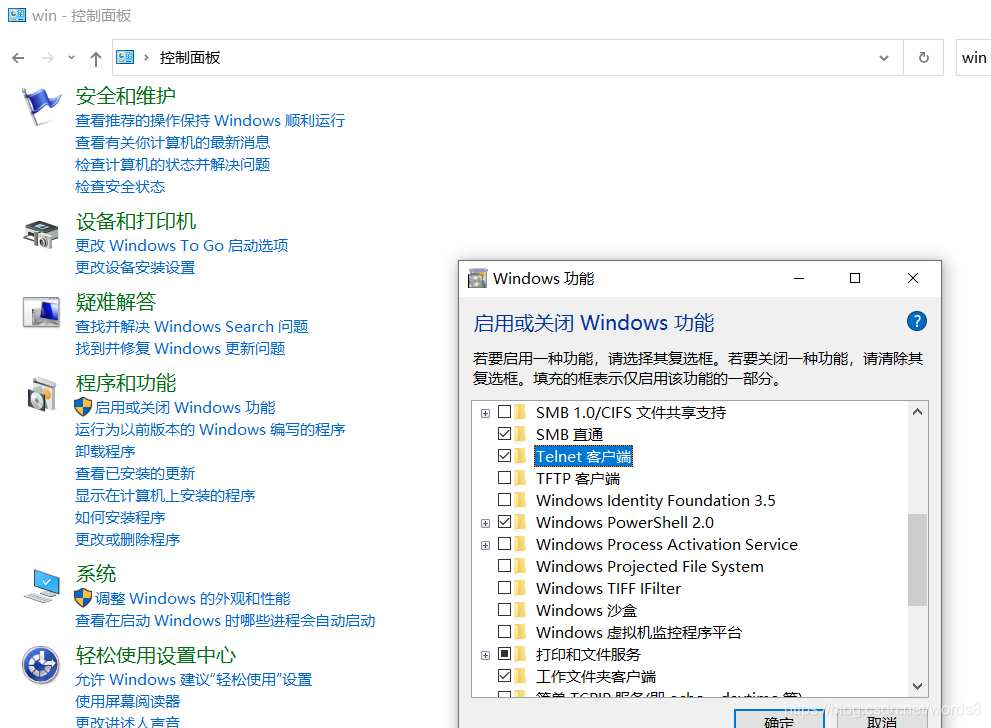Click the folder icon beside Windows 沙盒
The image size is (991, 728).
(521, 610)
